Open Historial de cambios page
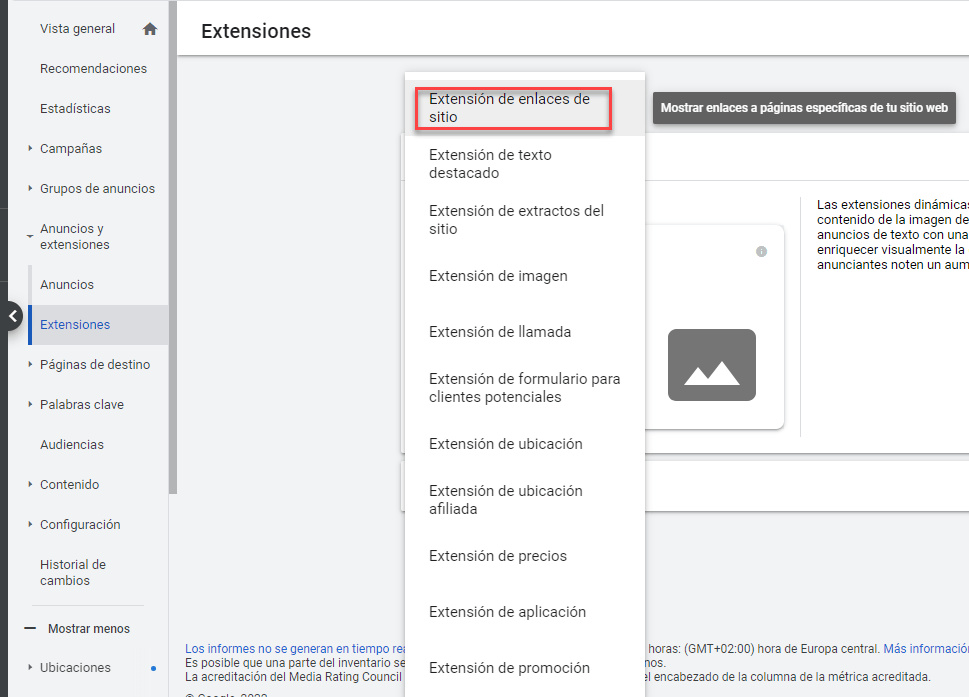 pyautogui.click(x=73, y=573)
